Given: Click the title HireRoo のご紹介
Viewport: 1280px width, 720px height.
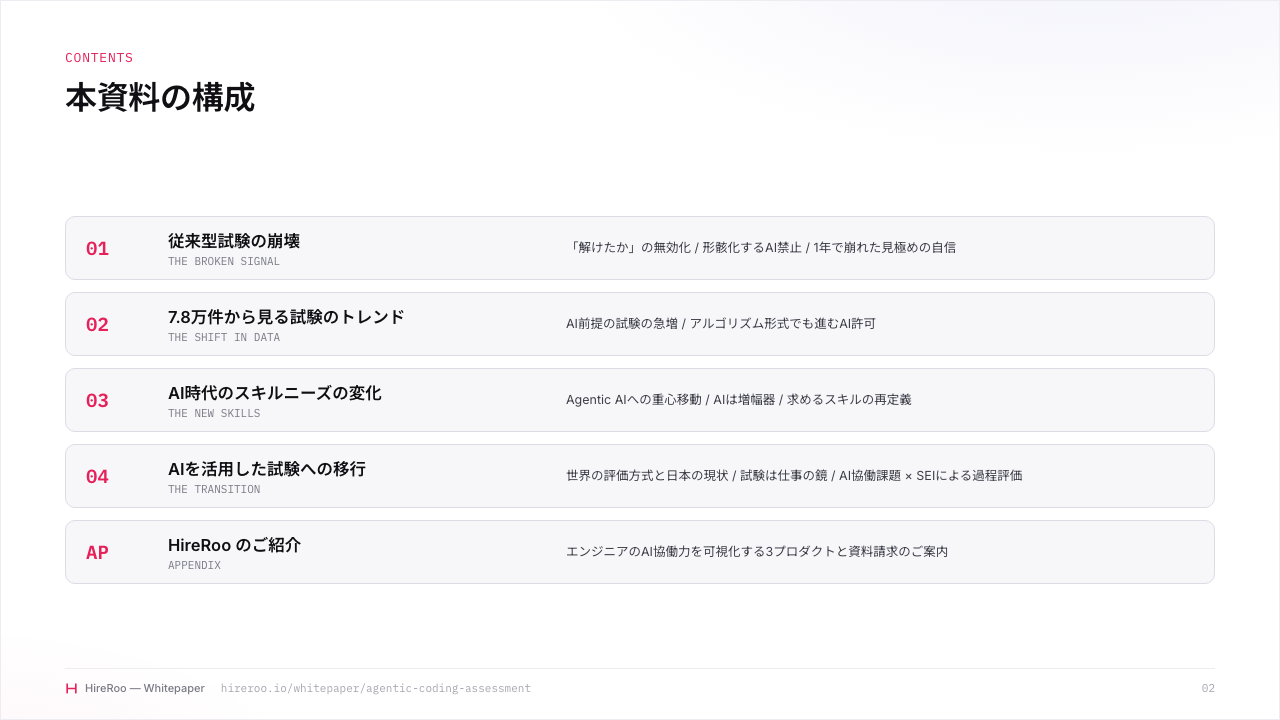Looking at the screenshot, I should (234, 545).
